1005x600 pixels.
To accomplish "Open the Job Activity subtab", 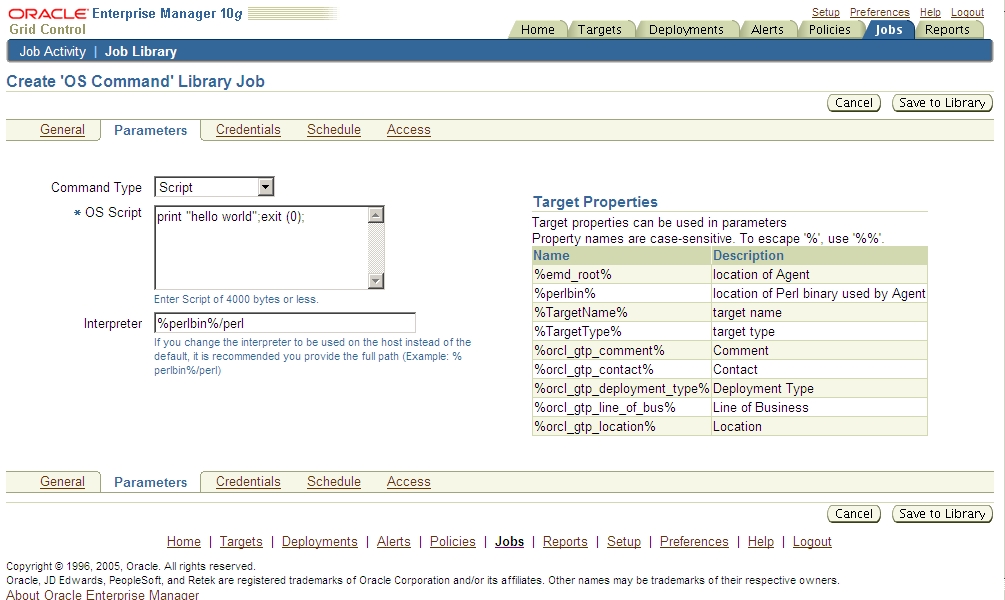I will coord(53,51).
